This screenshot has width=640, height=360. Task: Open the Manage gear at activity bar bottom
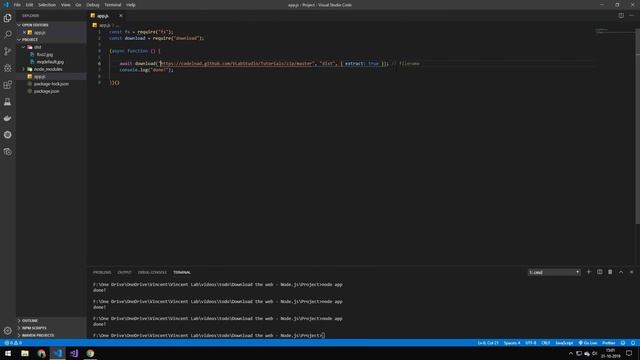click(x=8, y=331)
